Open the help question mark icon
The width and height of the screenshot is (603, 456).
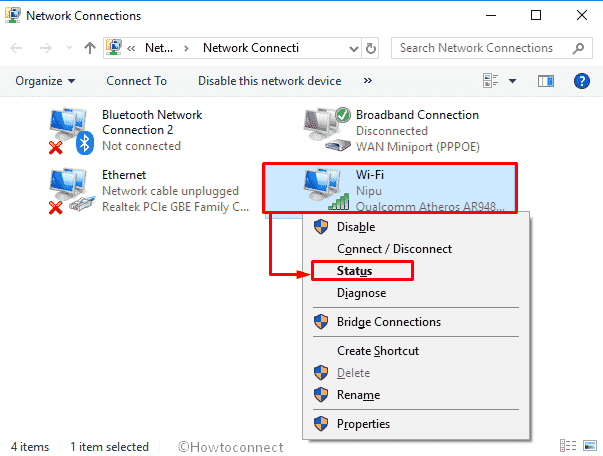point(581,81)
